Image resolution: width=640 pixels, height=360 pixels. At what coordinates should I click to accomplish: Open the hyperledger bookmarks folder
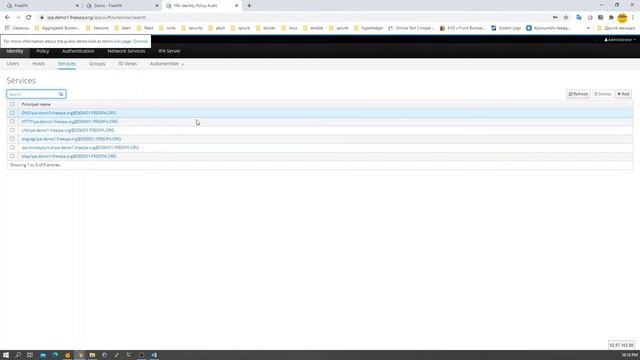point(369,28)
